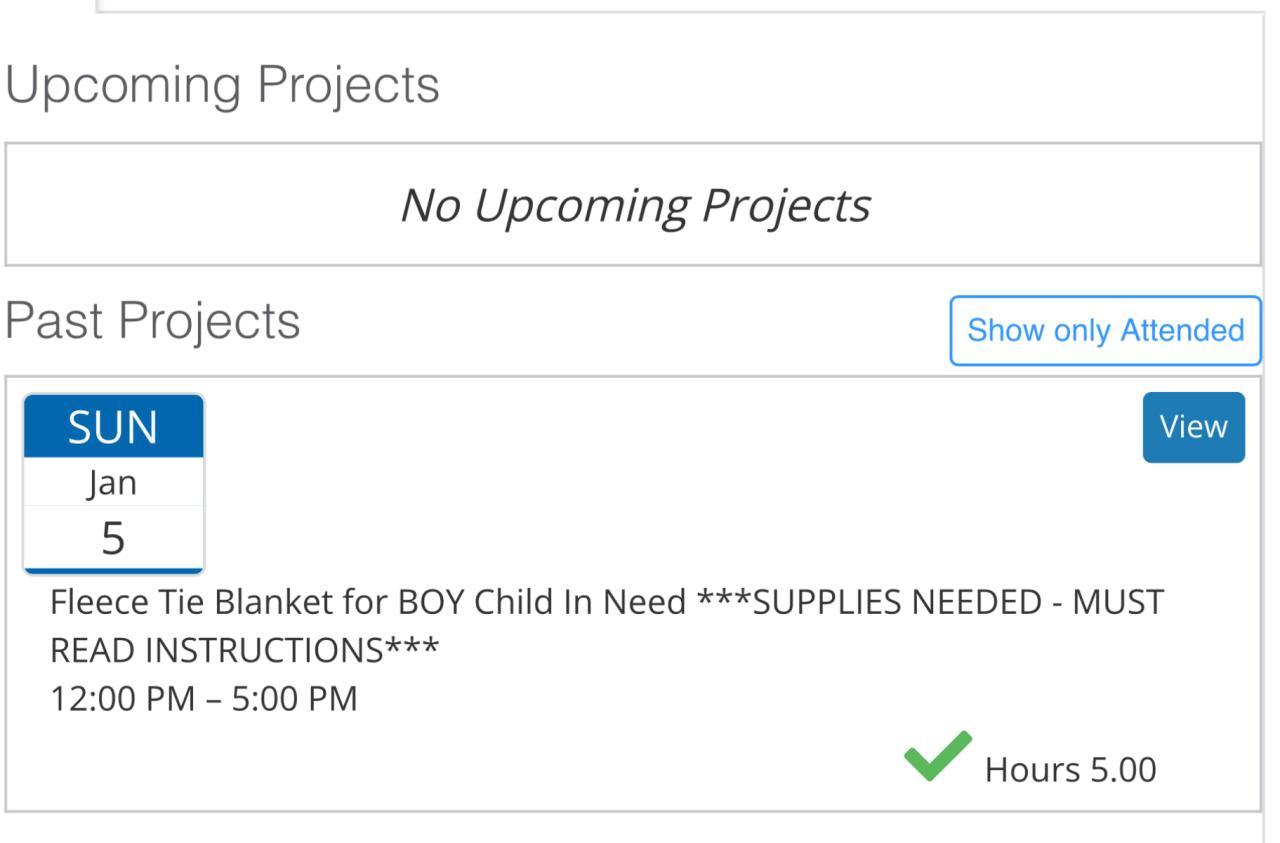Select the Upcoming Projects heading
Screen dimensions: 1280x843
click(222, 85)
